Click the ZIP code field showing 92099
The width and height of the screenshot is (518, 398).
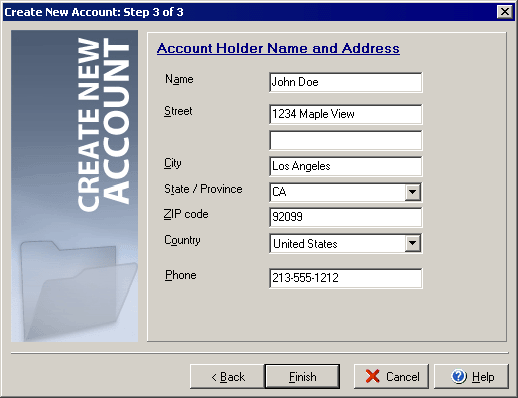346,217
